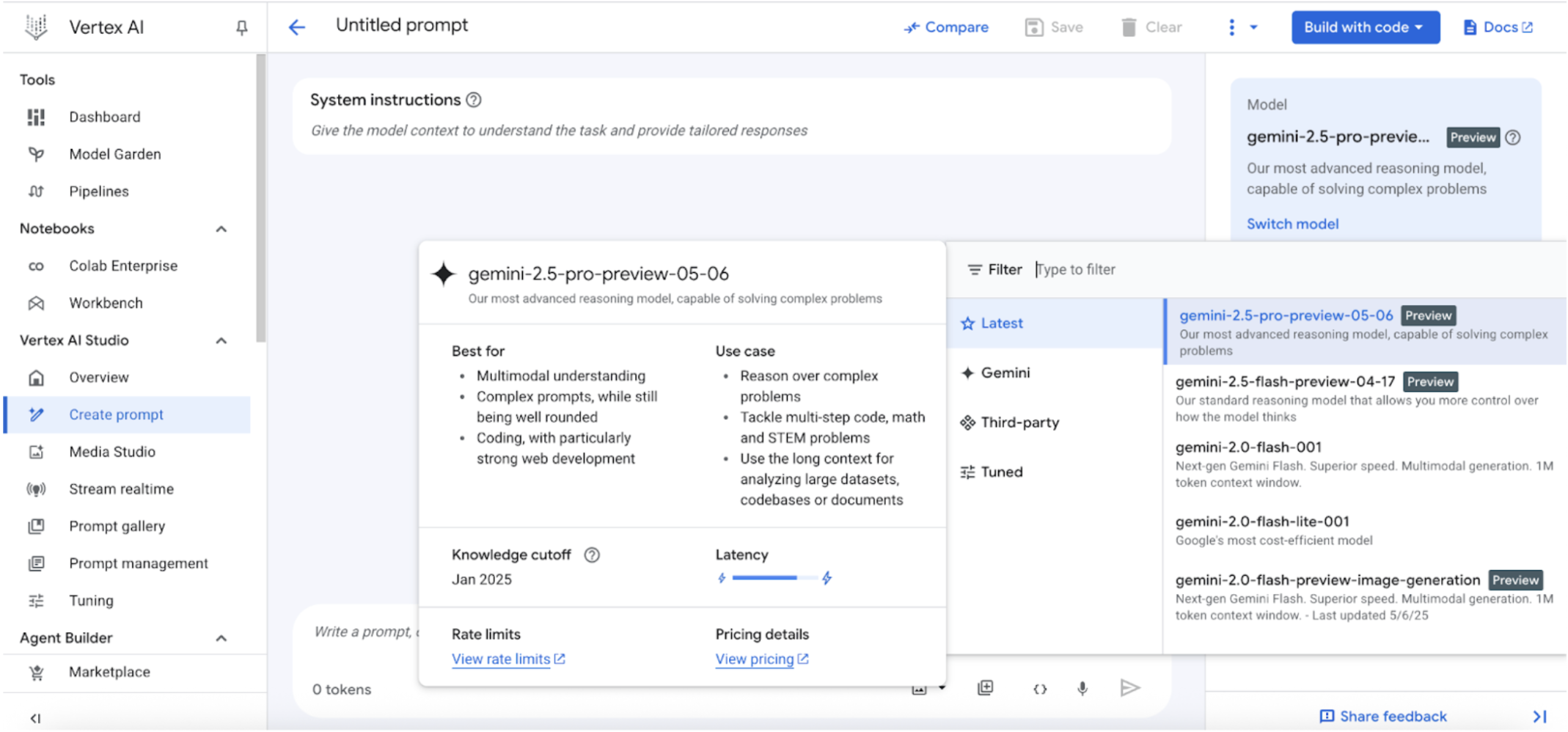Click the Filter icon
Screen dimensions: 1568x732
coord(974,269)
